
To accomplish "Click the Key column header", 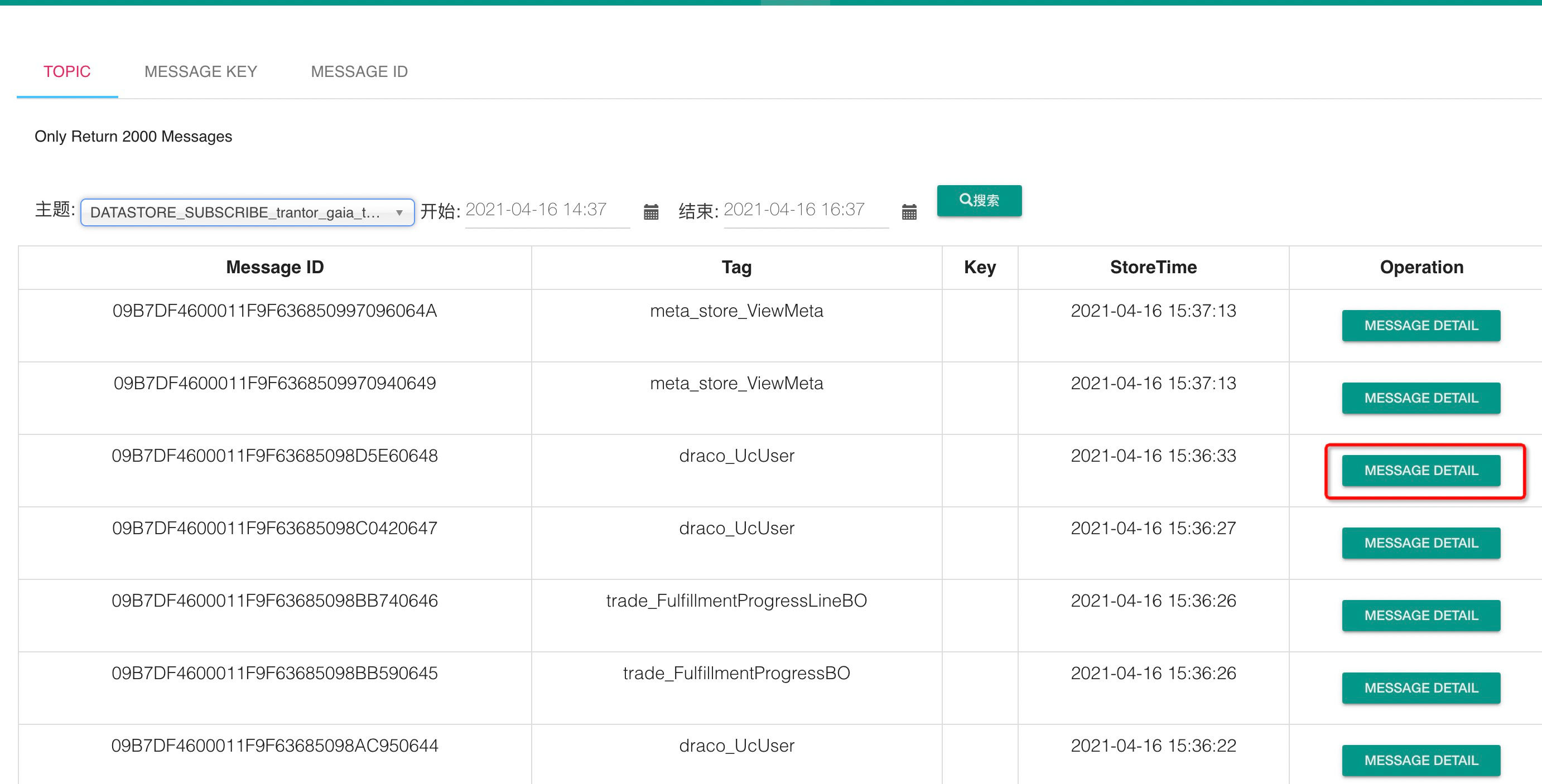I will pos(979,267).
